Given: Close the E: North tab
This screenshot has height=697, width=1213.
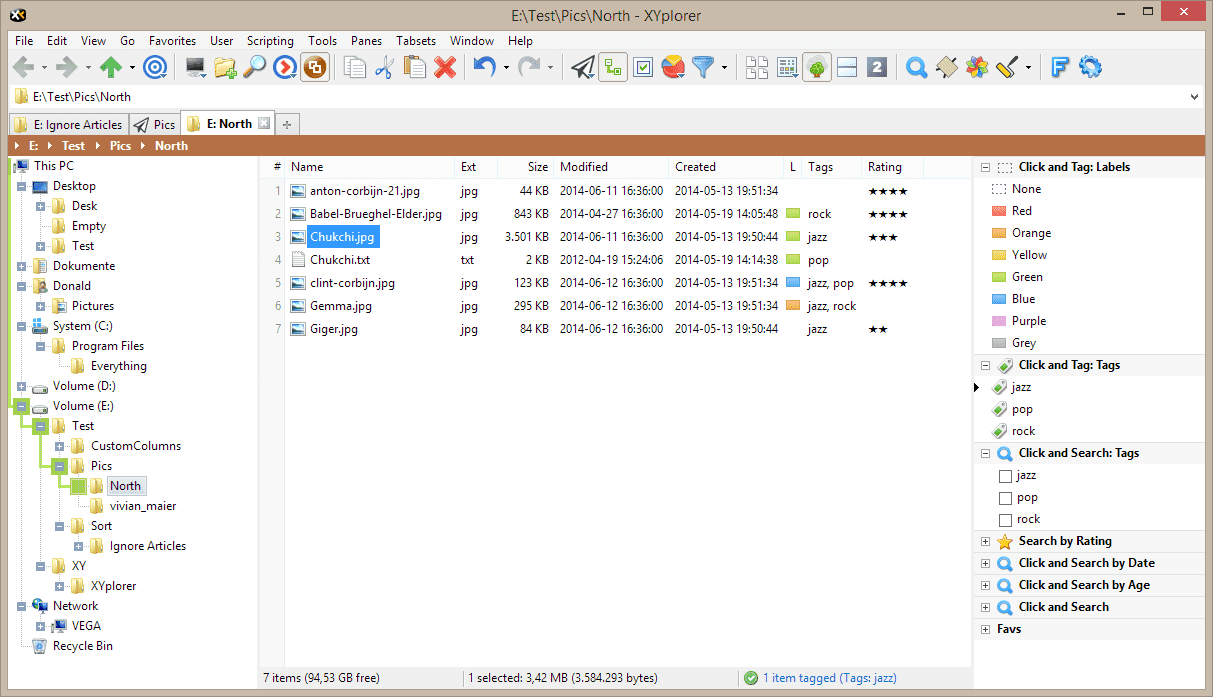Looking at the screenshot, I should [x=264, y=123].
